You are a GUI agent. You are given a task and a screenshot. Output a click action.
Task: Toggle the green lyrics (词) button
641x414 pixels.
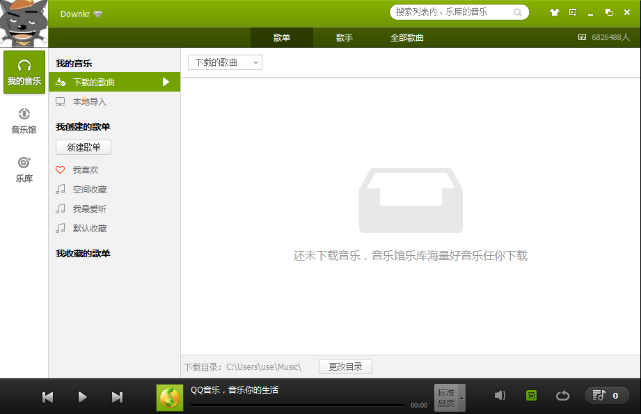pyautogui.click(x=531, y=395)
